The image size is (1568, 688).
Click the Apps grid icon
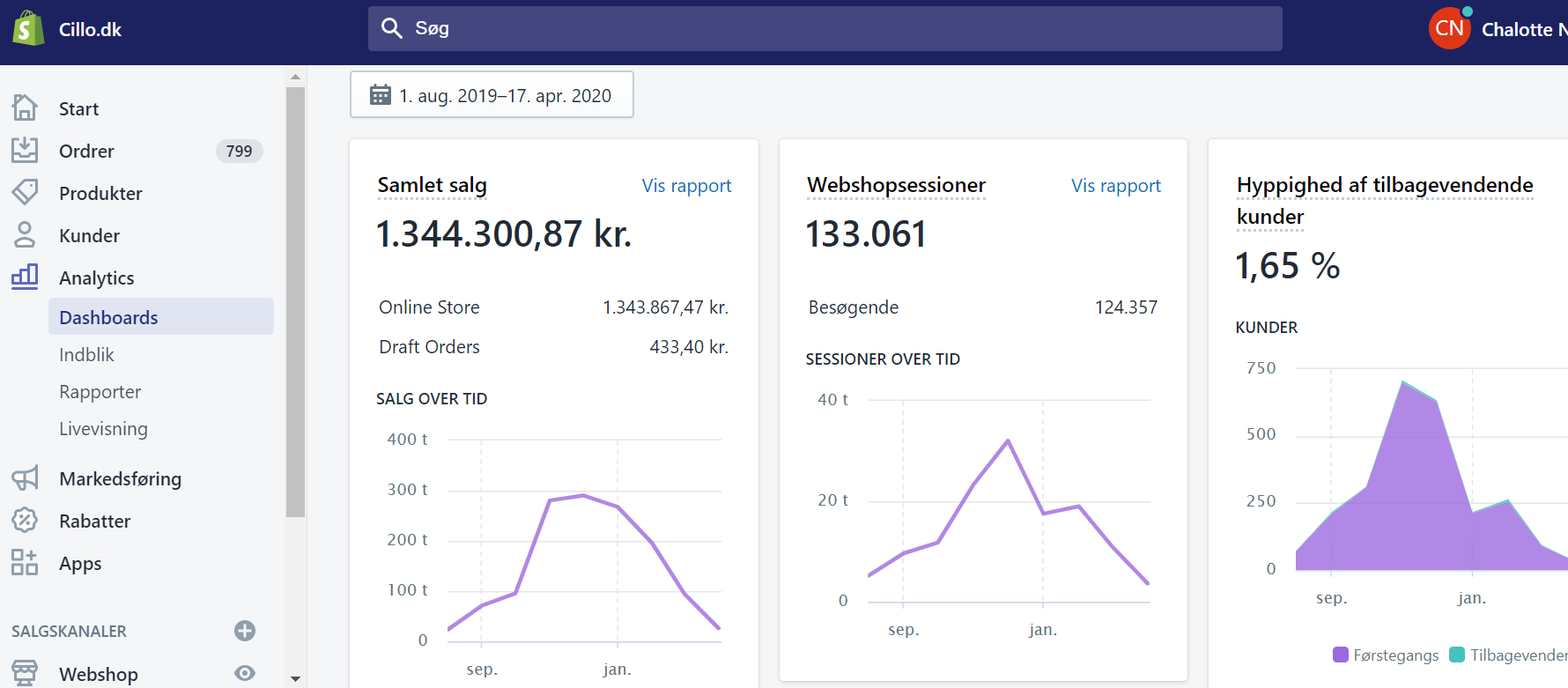(x=25, y=563)
